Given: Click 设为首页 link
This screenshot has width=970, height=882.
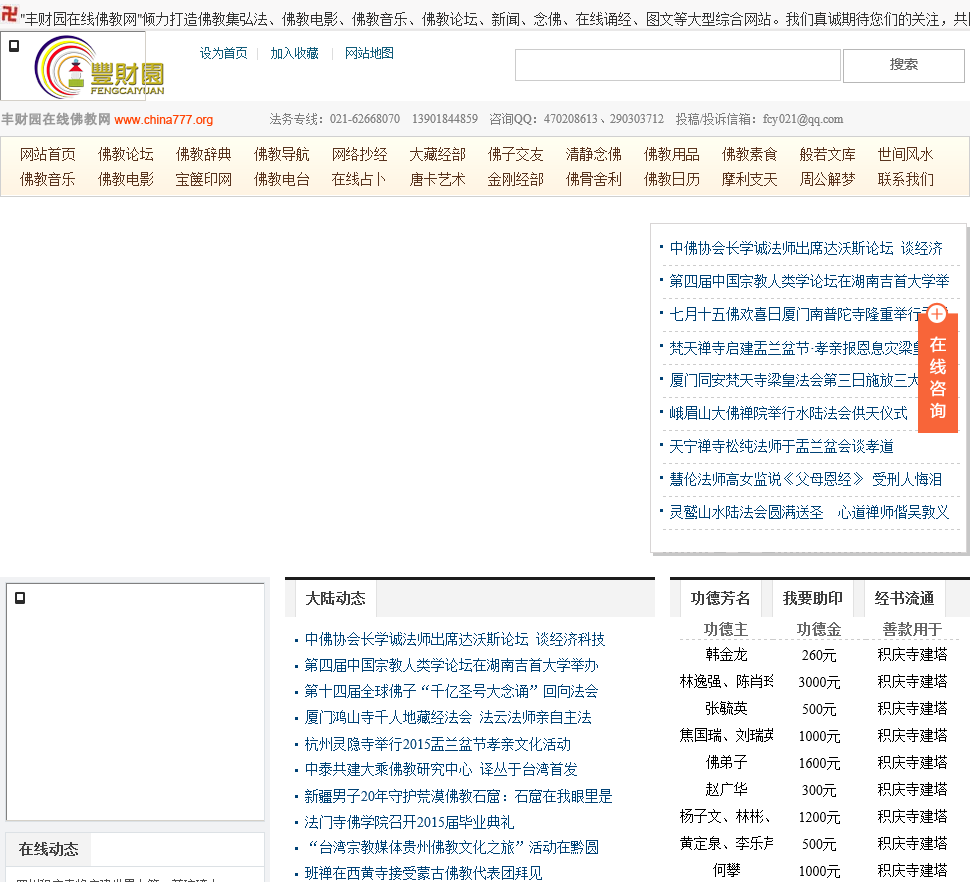Looking at the screenshot, I should 223,53.
